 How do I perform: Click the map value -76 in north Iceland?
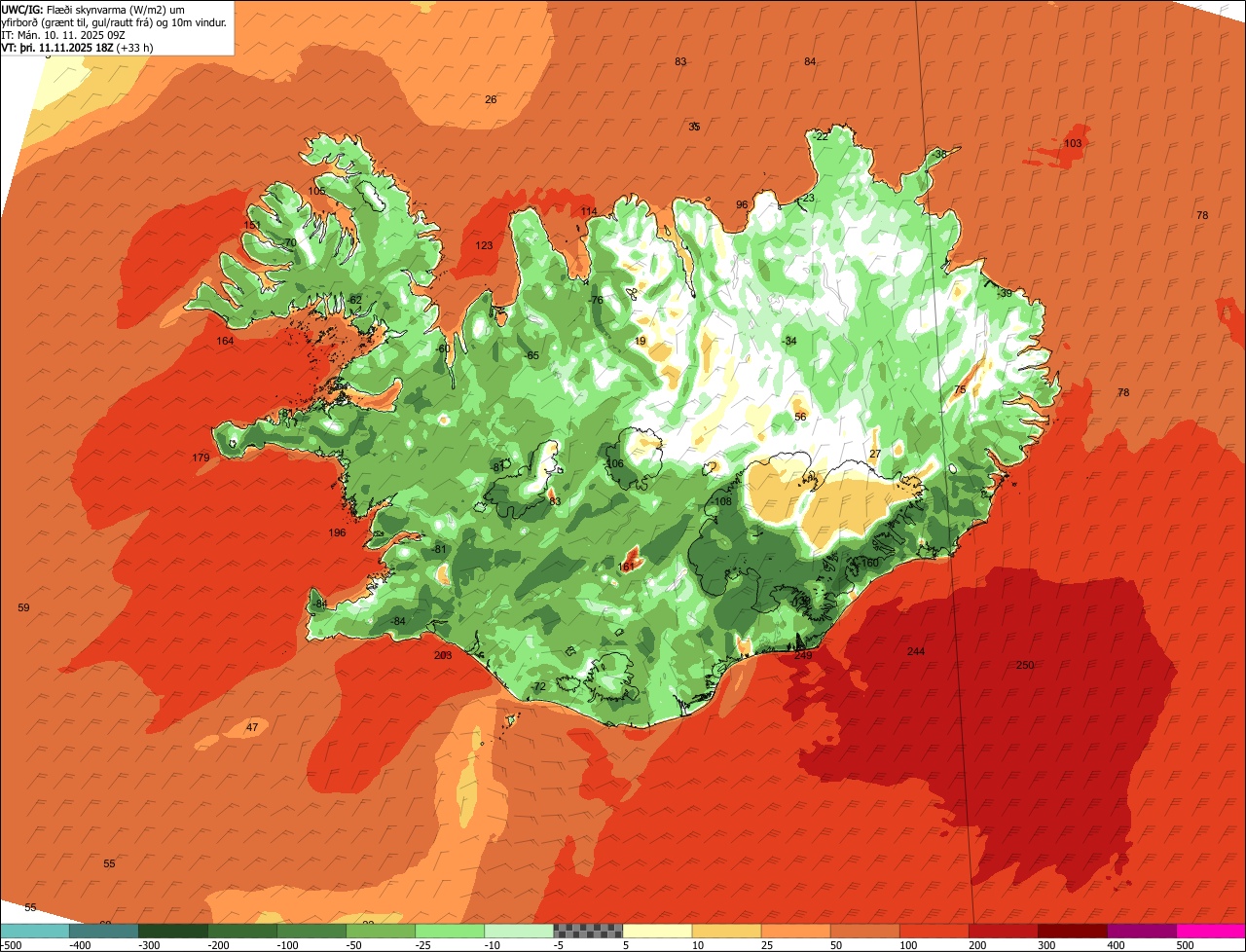(596, 300)
